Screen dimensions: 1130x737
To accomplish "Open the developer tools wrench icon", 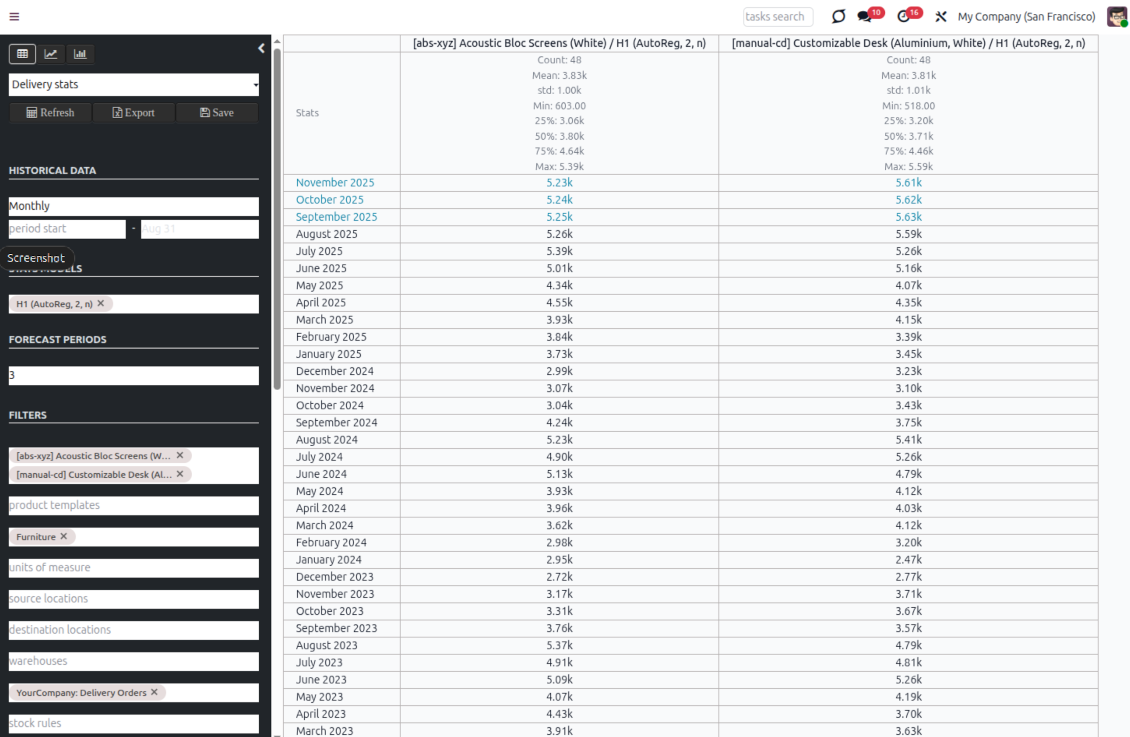I will 940,16.
